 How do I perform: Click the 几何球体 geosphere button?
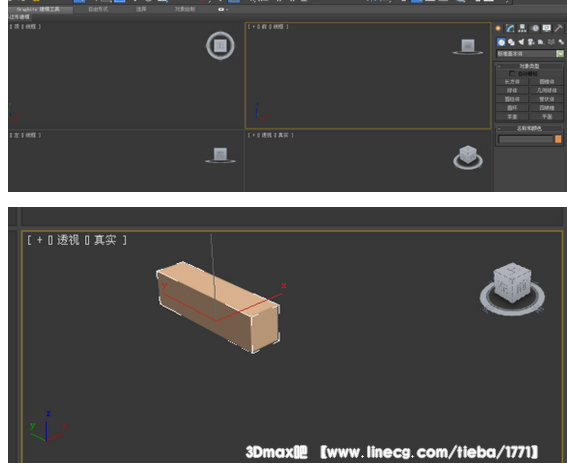[x=546, y=90]
